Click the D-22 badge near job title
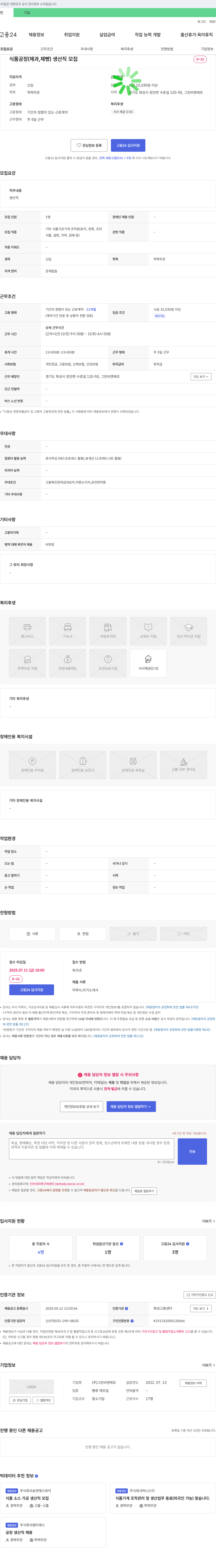Image resolution: width=216 pixels, height=1568 pixels. tap(200, 59)
